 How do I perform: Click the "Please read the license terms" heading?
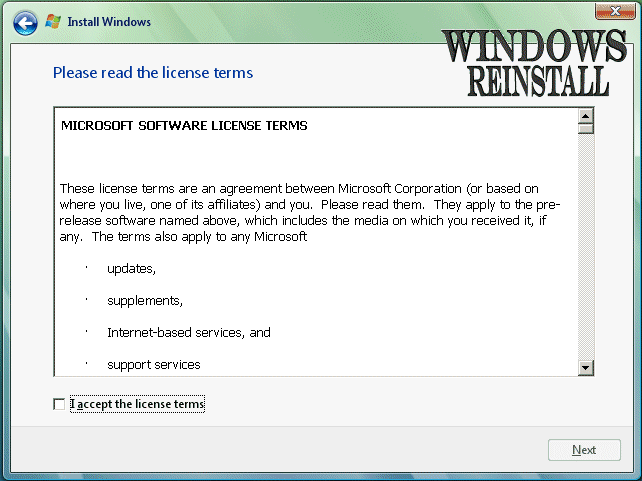pos(152,73)
